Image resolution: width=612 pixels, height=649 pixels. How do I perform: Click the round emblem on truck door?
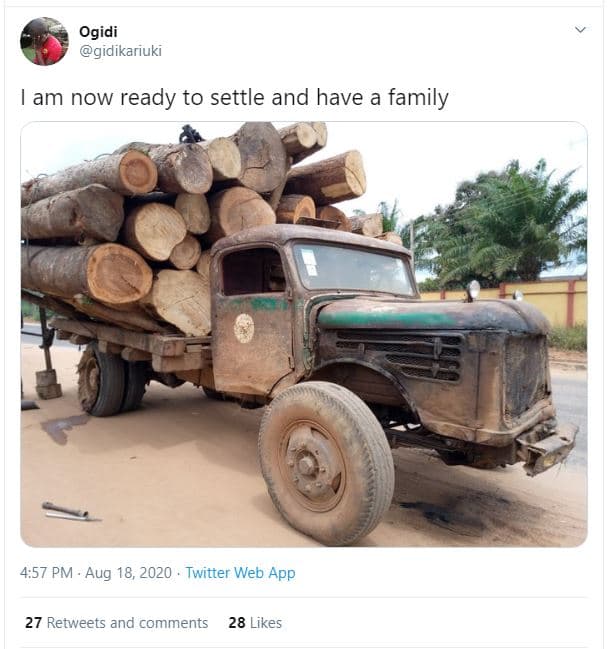click(x=244, y=328)
